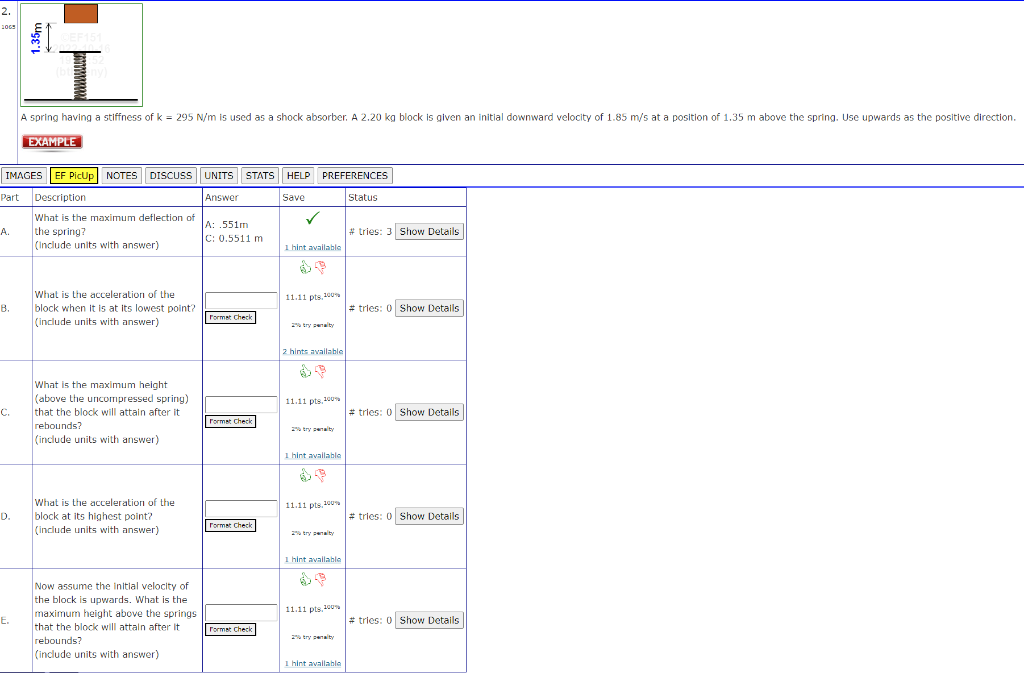Show Details for part C
Screen dimensions: 1024x673
point(429,413)
